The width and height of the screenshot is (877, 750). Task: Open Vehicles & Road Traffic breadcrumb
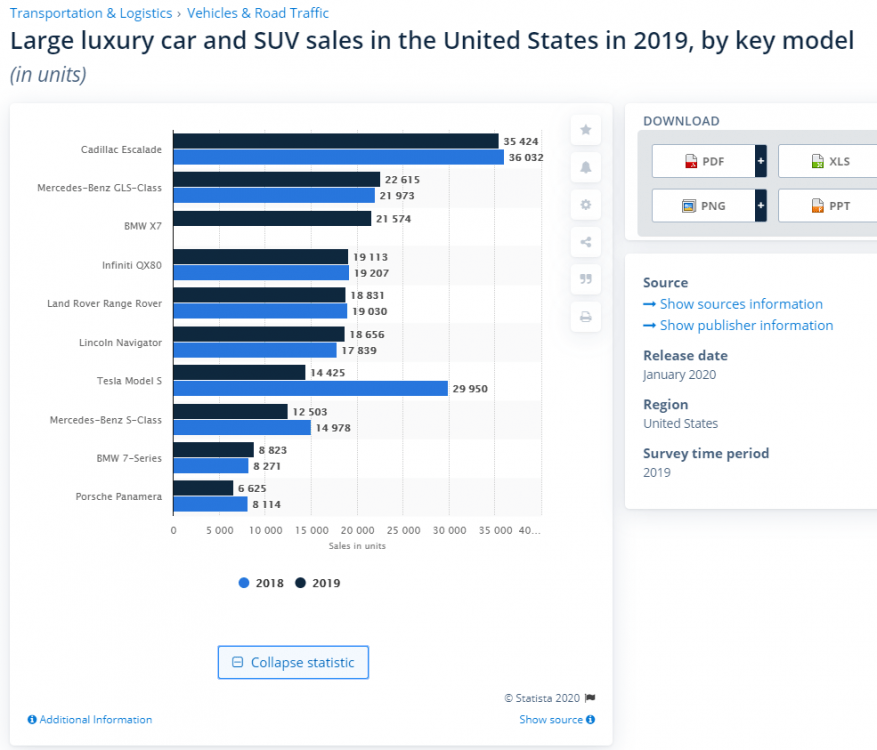[258, 13]
